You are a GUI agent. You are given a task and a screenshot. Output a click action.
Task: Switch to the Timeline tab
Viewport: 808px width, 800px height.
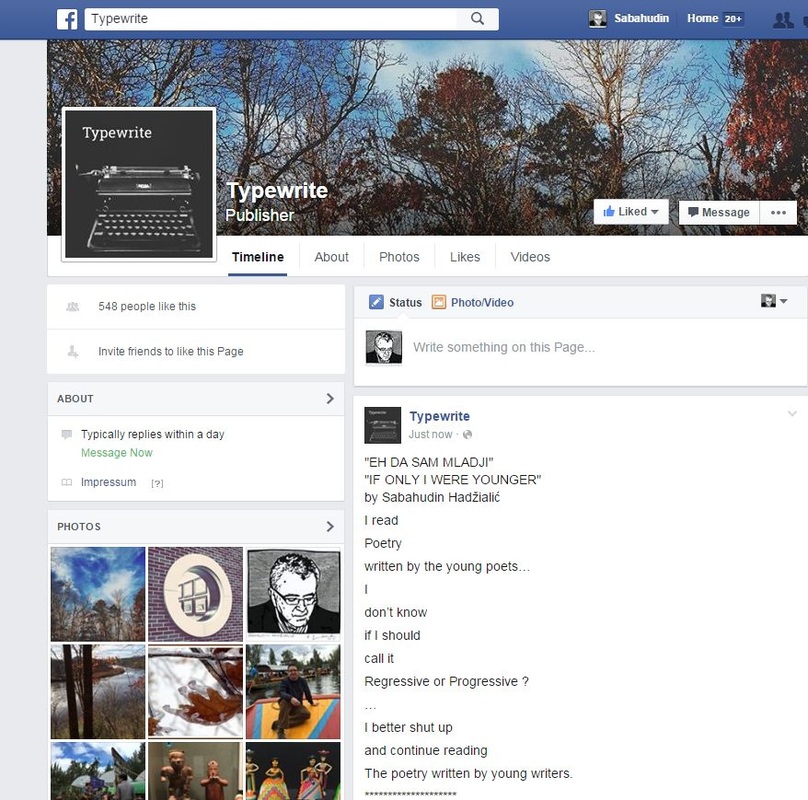coord(258,257)
